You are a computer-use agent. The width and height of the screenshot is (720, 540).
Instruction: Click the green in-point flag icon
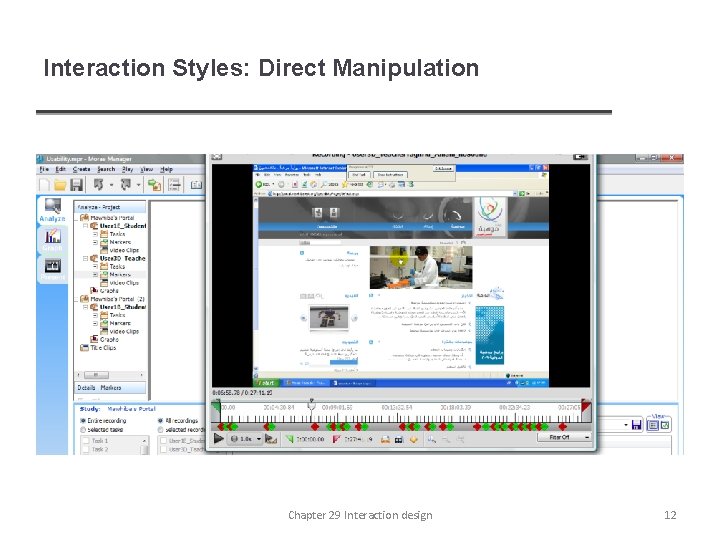tap(289, 439)
